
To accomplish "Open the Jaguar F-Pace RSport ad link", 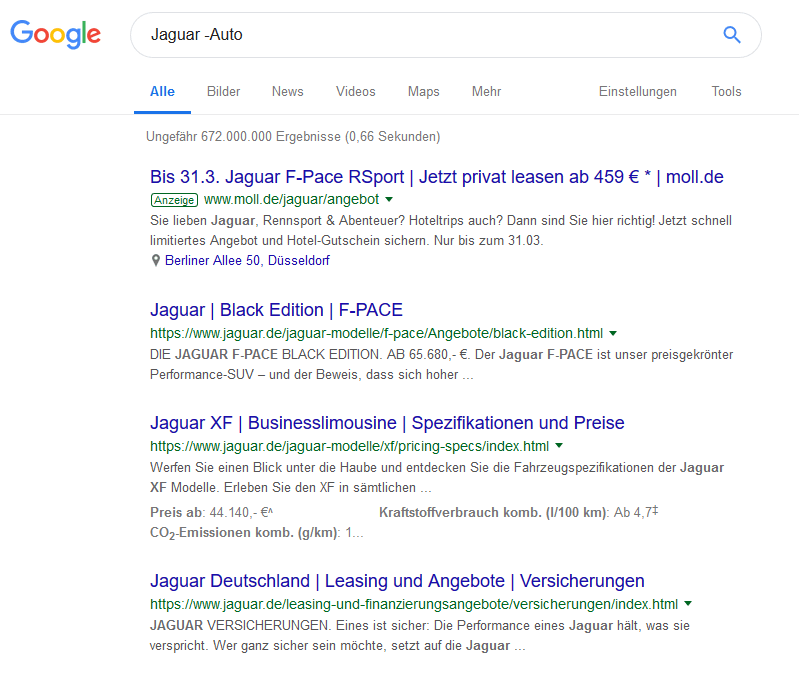I will point(437,177).
